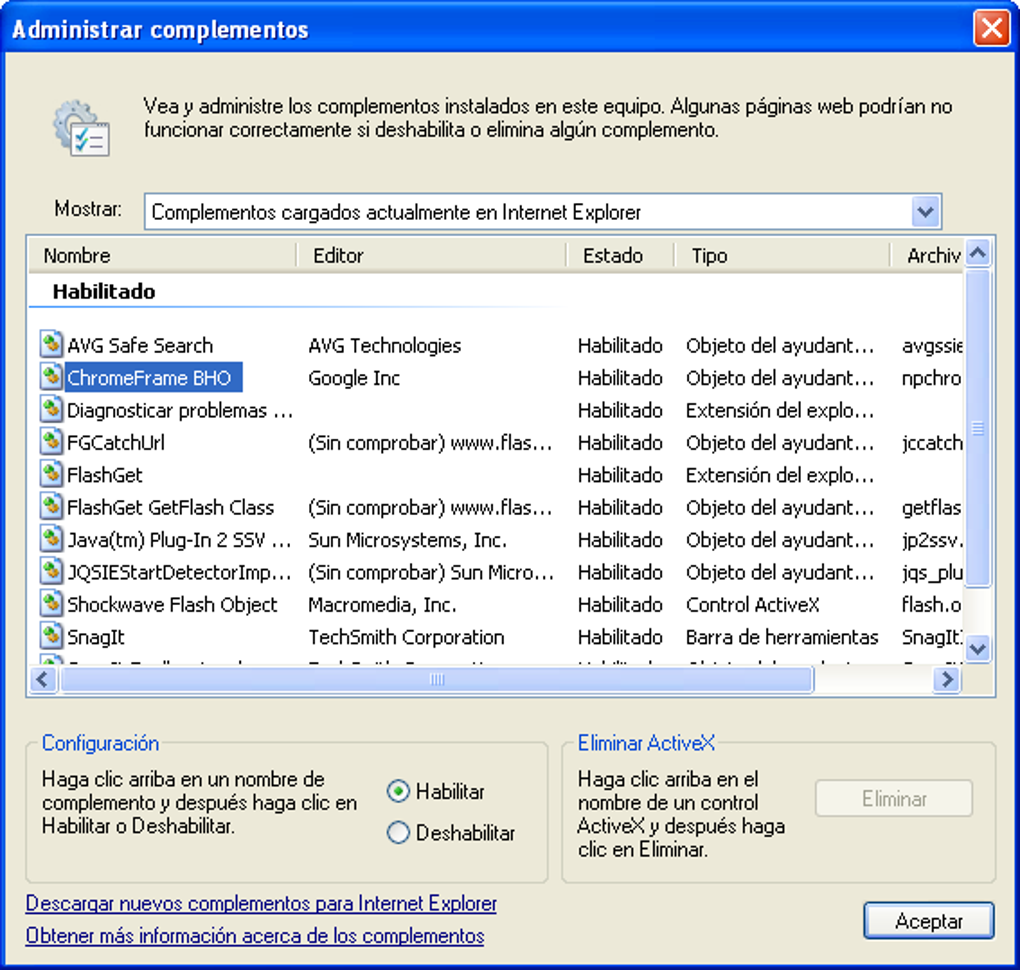
Task: Select the FlashGet extension entry
Action: tap(105, 475)
